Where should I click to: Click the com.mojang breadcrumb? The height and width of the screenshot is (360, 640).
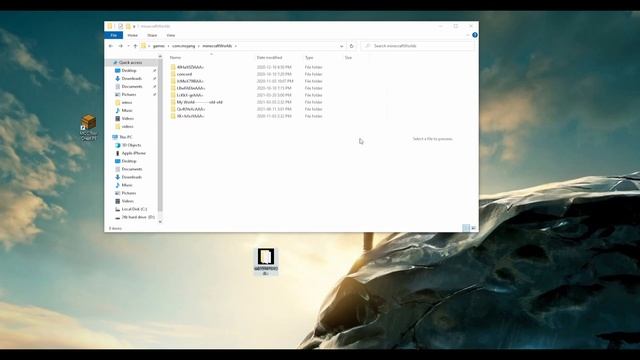click(x=183, y=46)
